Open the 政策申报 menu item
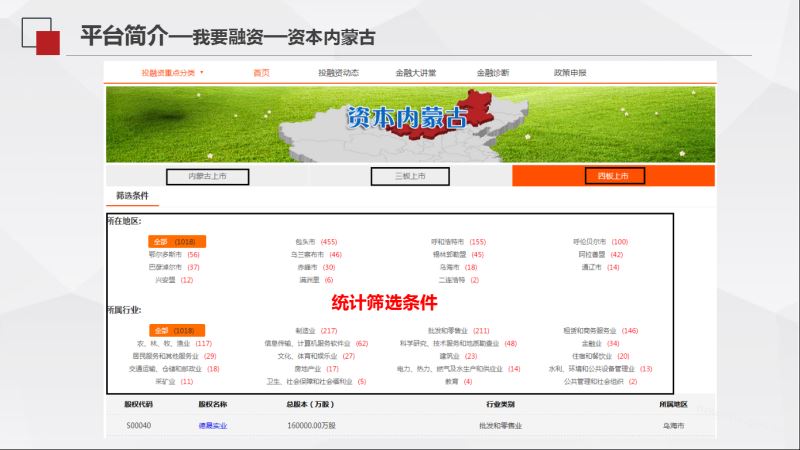 pos(570,73)
